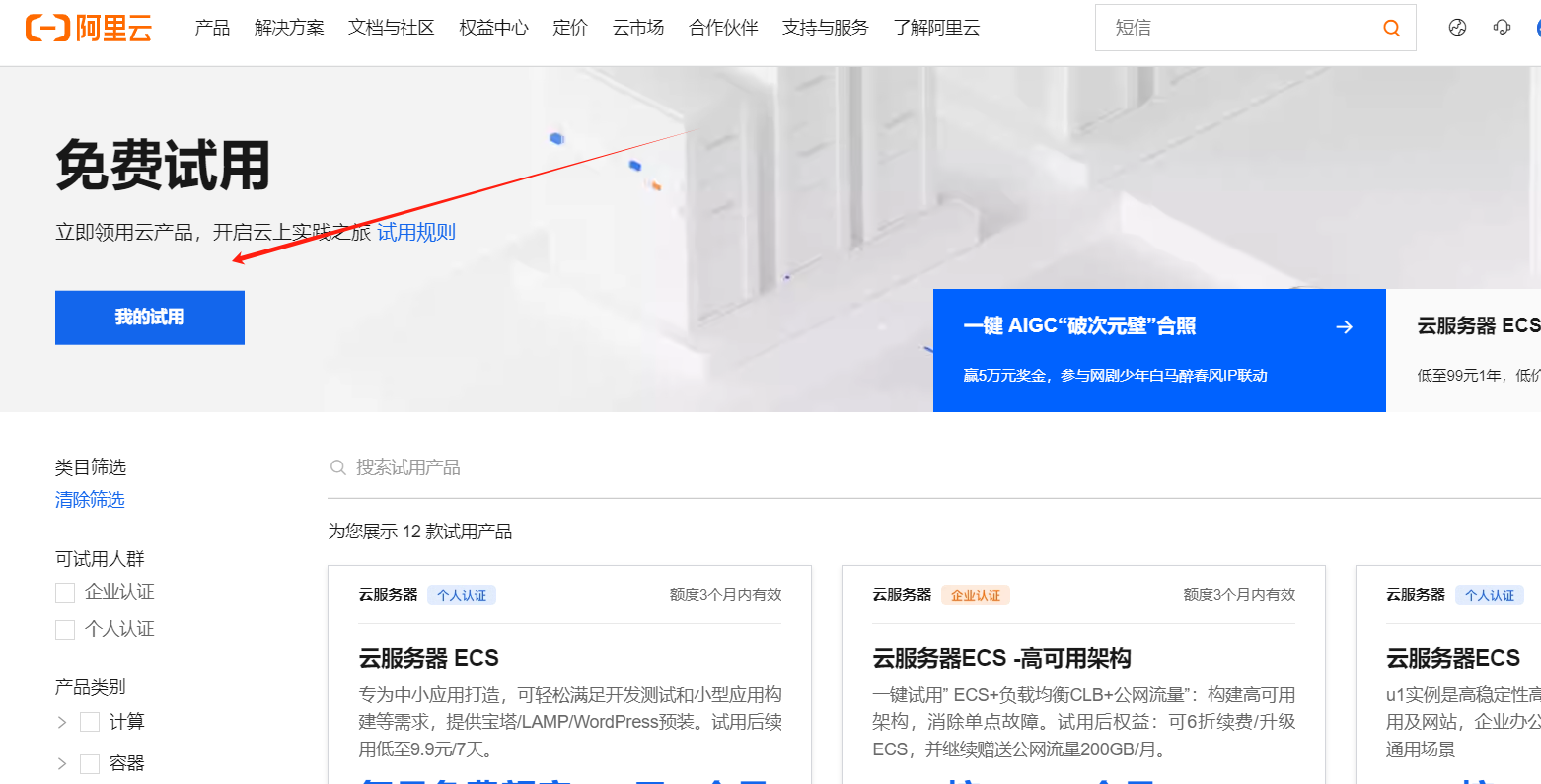Click the 可试用人群 heading
This screenshot has height=784, width=1541.
[100, 559]
